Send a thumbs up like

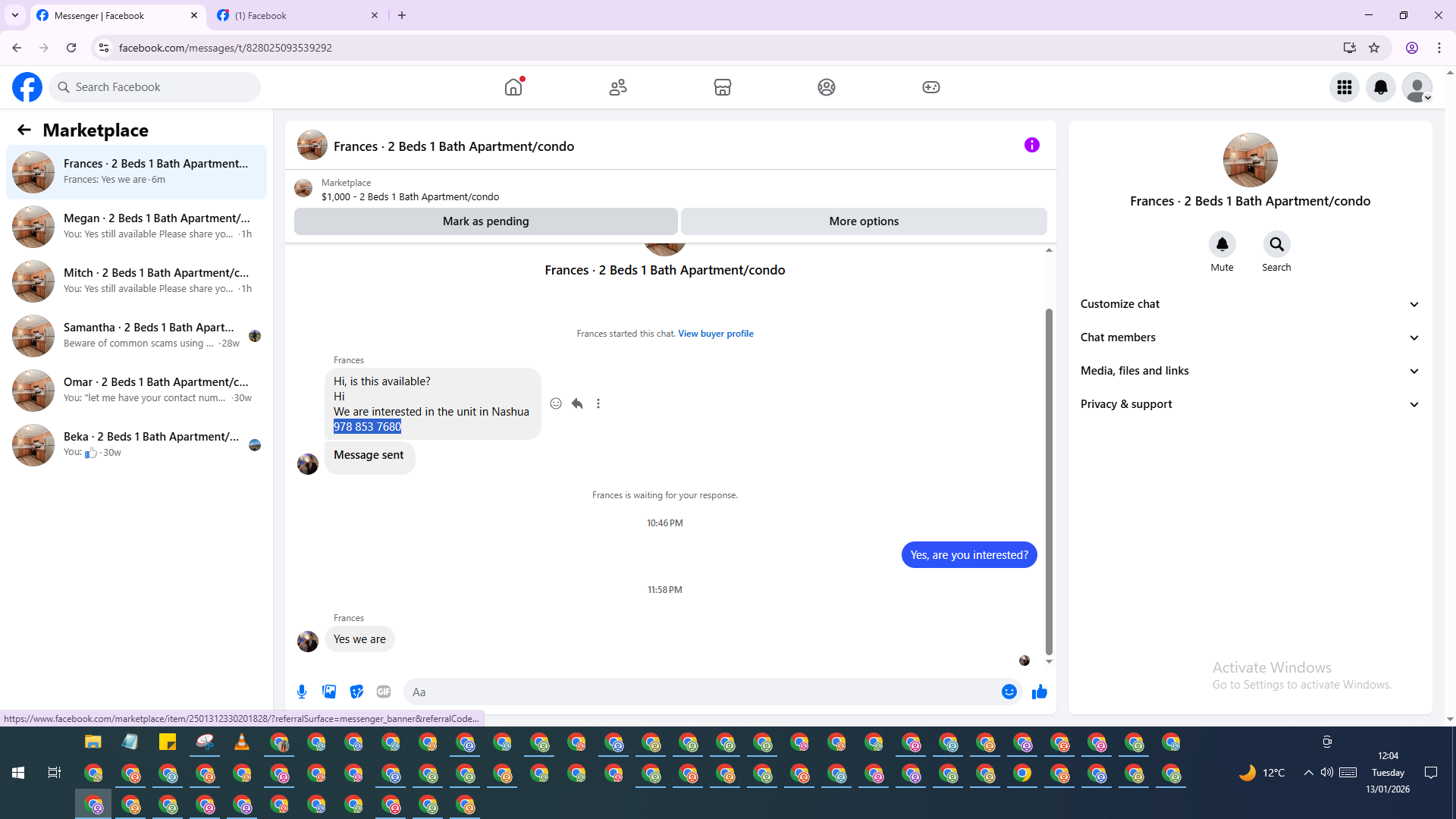[1039, 692]
